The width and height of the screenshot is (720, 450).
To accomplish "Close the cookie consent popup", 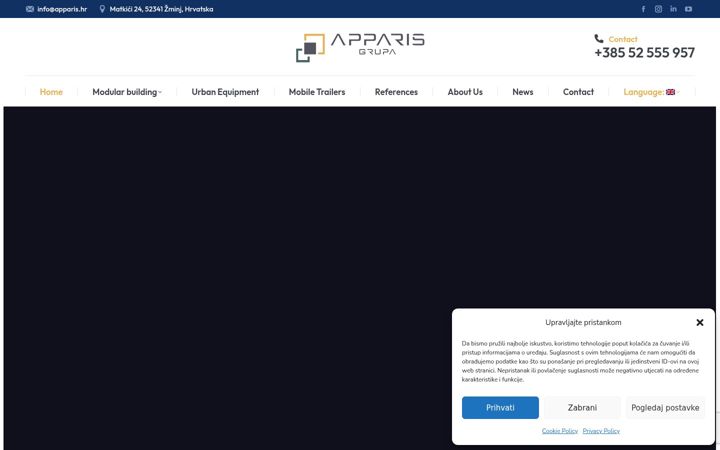I will coord(700,322).
